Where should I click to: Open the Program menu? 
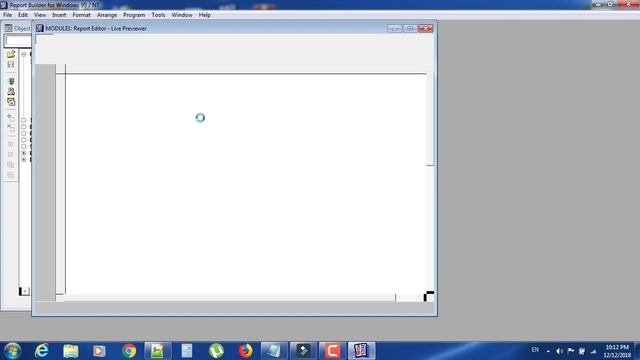pyautogui.click(x=134, y=15)
